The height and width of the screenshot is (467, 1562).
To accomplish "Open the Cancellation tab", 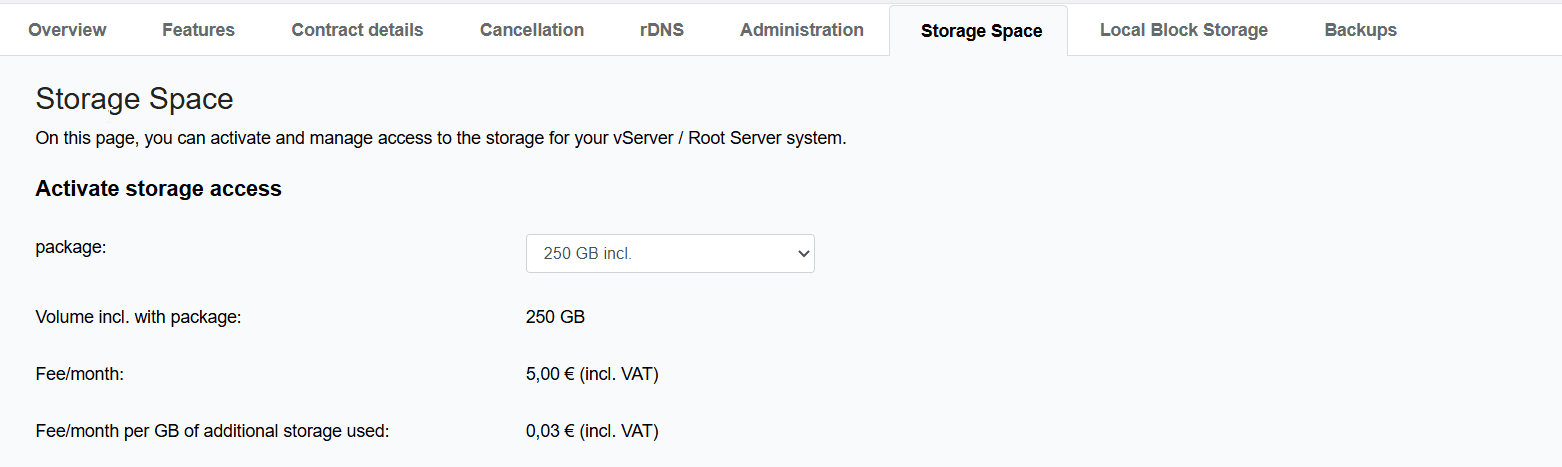I will coord(531,30).
